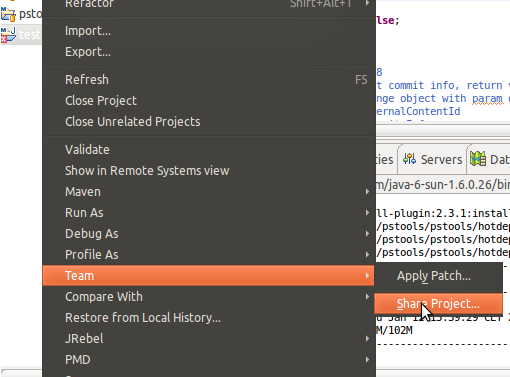
Task: Open Show in Remote Systems view
Action: pos(209,171)
